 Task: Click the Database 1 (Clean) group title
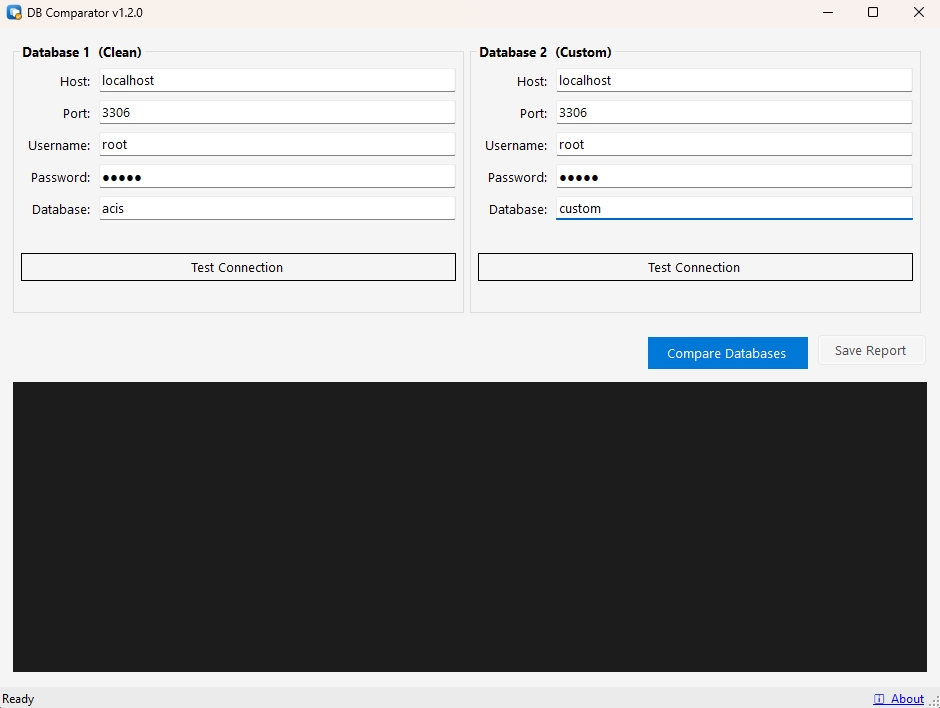pos(82,52)
